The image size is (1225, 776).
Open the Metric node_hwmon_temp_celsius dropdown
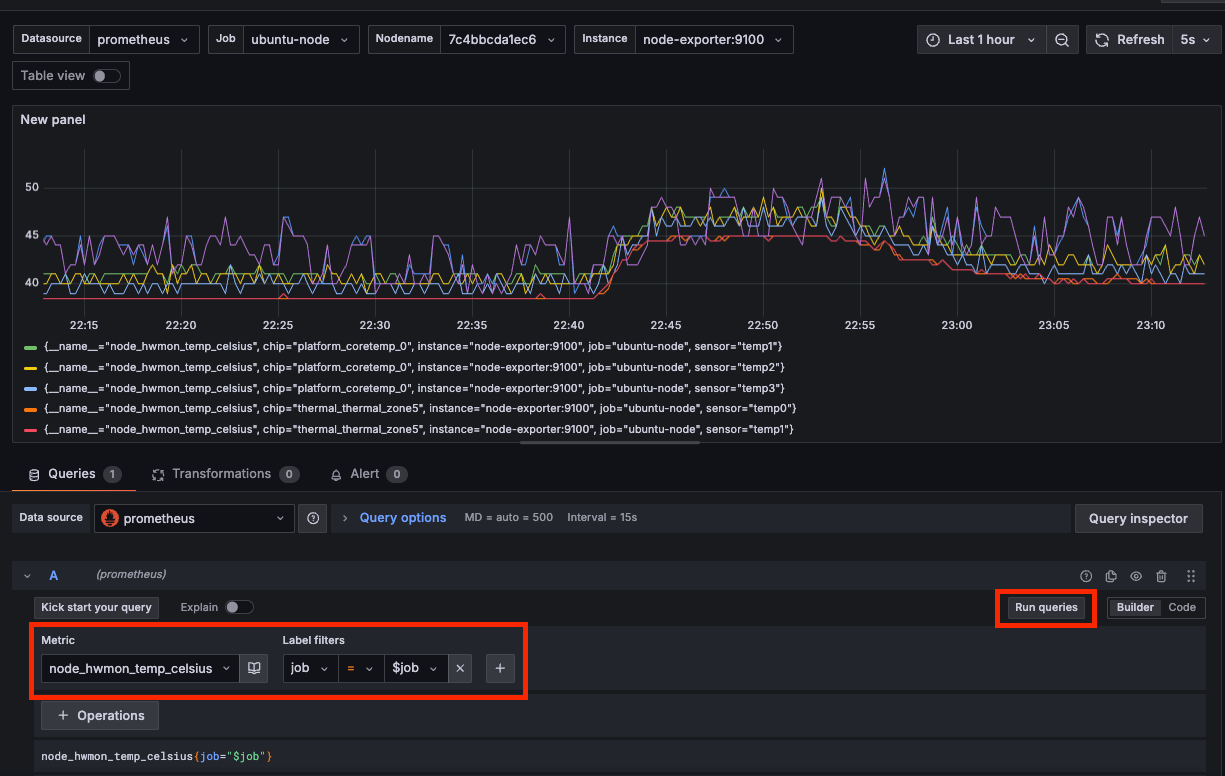[140, 668]
